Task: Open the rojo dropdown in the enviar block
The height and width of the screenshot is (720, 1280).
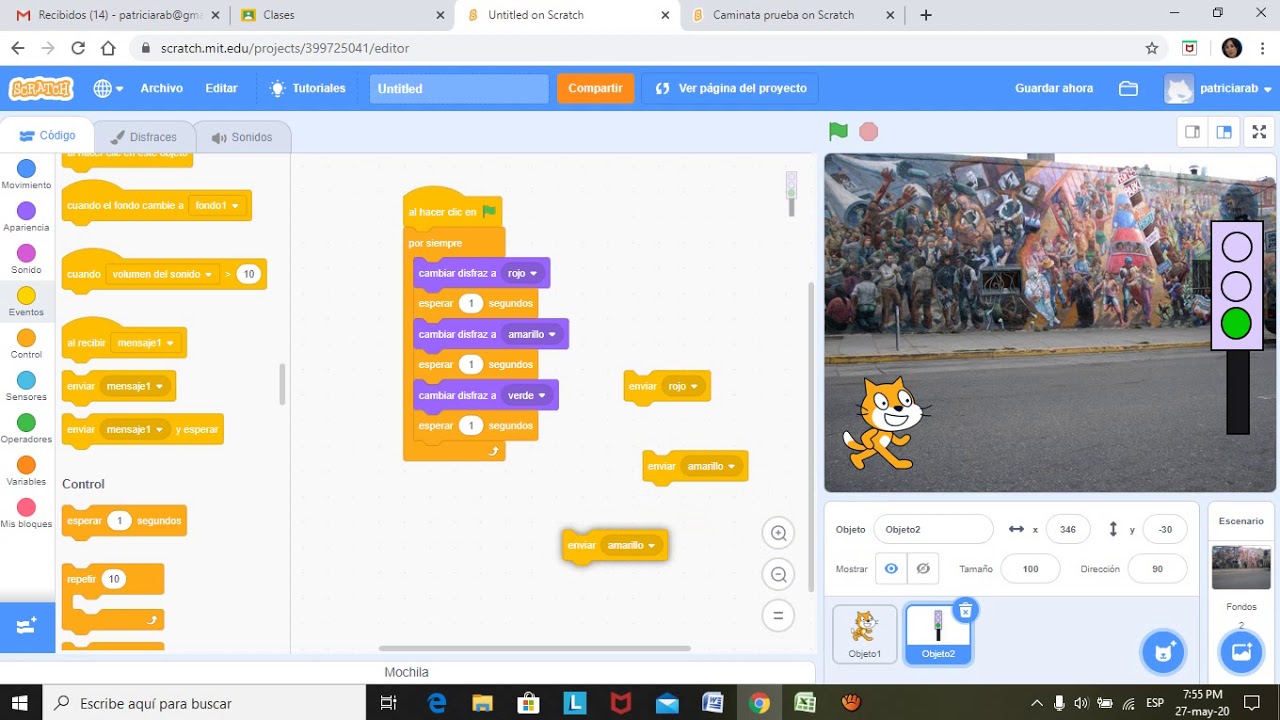Action: tap(684, 386)
